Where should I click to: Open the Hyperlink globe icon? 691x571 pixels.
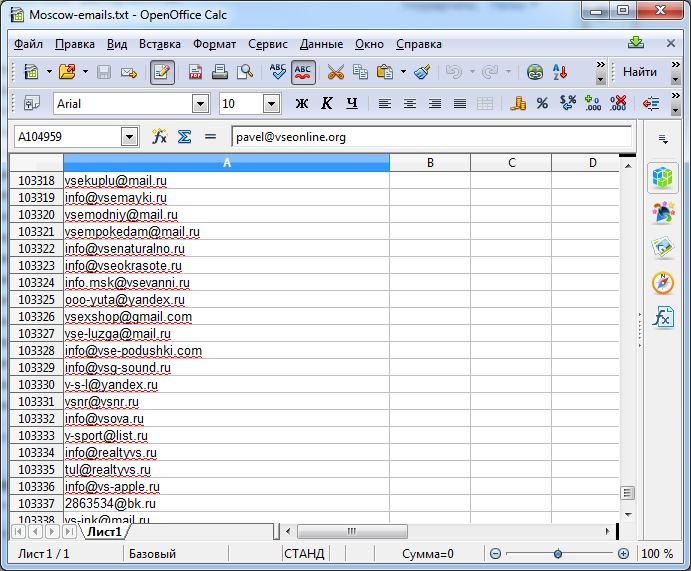pos(535,72)
